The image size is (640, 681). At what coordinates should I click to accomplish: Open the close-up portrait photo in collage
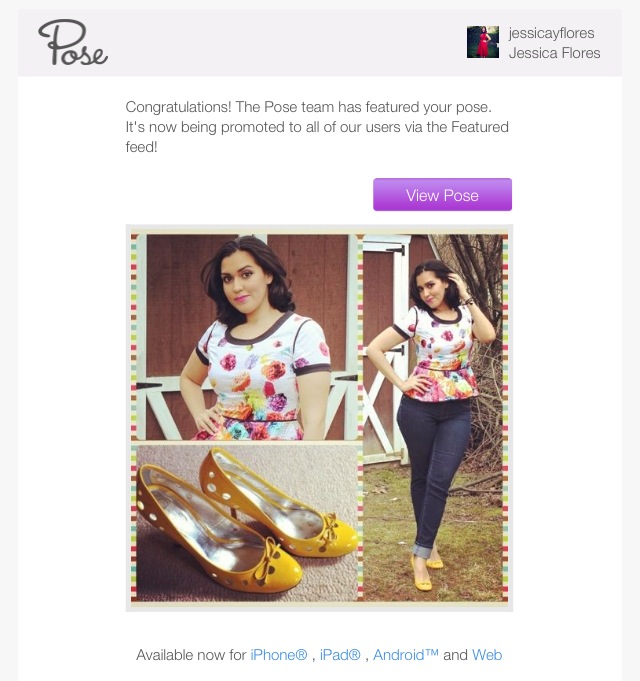click(x=247, y=337)
